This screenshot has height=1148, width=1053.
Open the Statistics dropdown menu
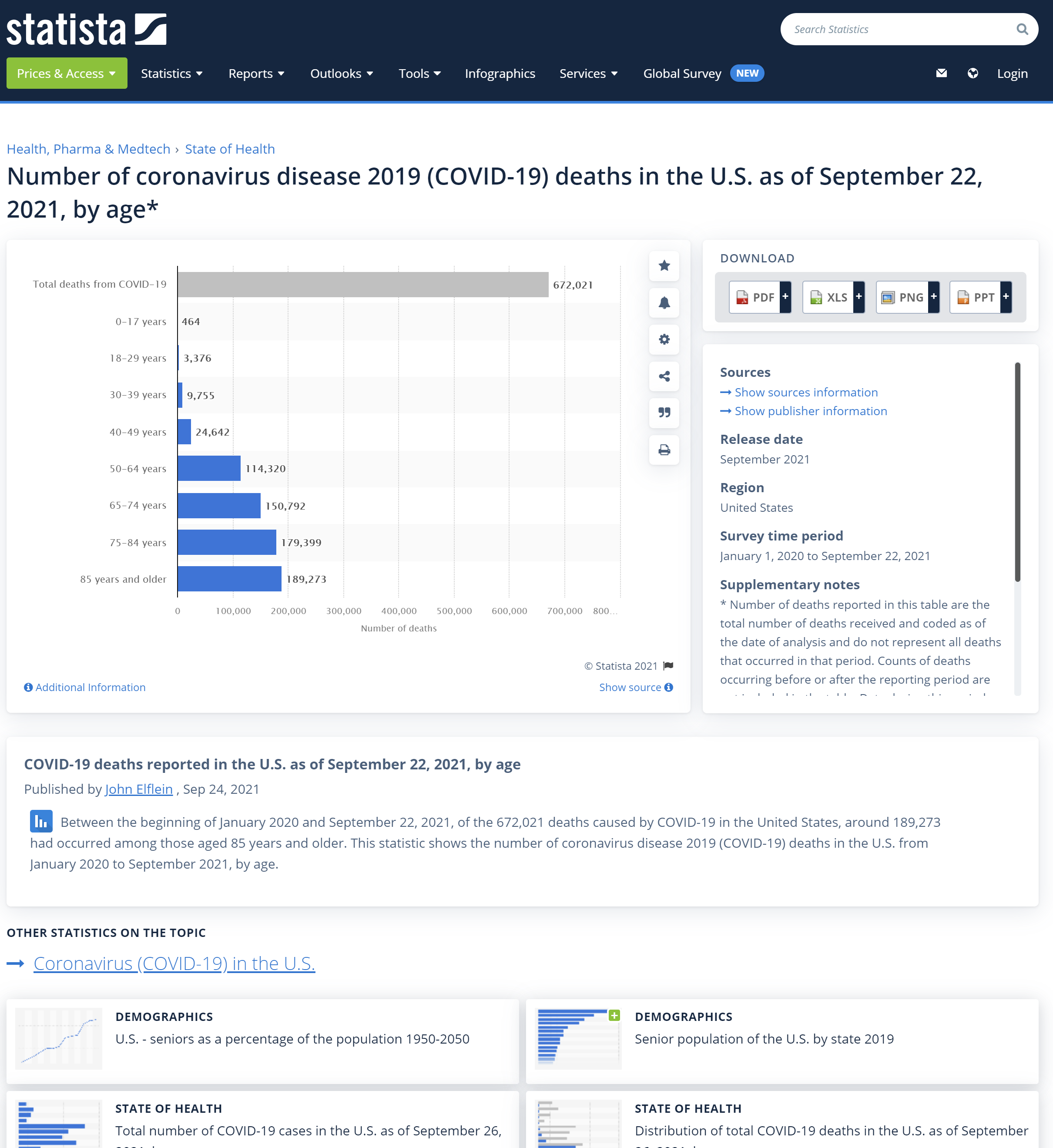click(x=171, y=74)
